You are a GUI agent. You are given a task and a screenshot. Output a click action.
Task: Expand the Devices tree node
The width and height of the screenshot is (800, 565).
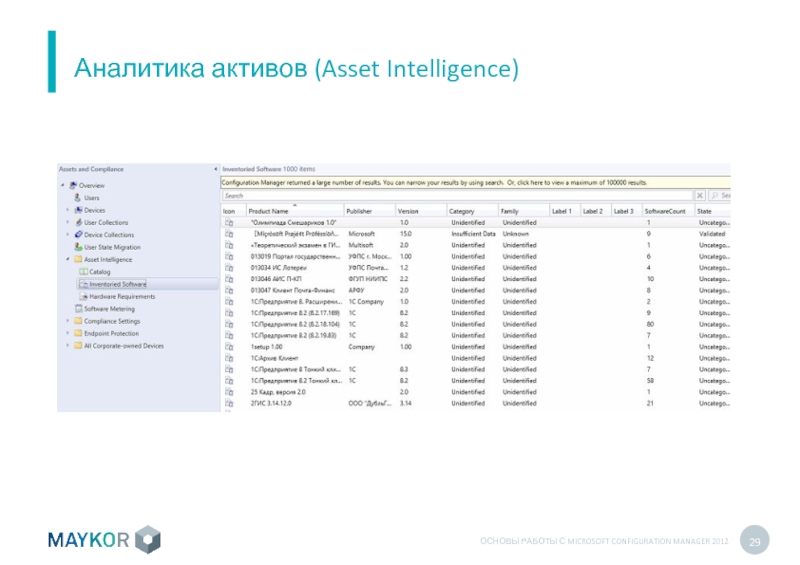(x=67, y=210)
